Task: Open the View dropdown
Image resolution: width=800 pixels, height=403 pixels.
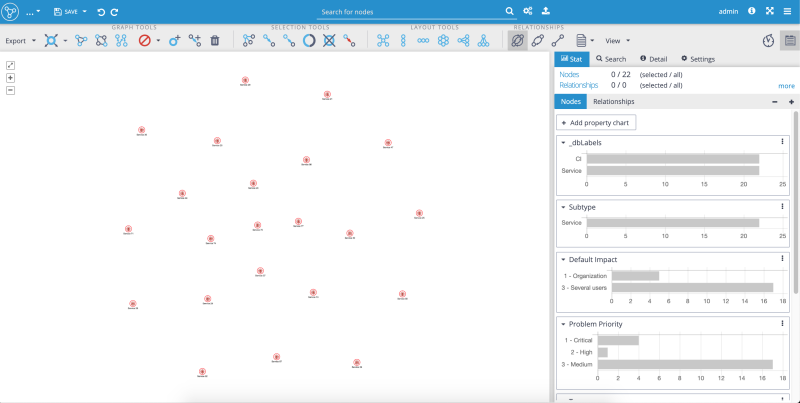Action: coord(617,41)
